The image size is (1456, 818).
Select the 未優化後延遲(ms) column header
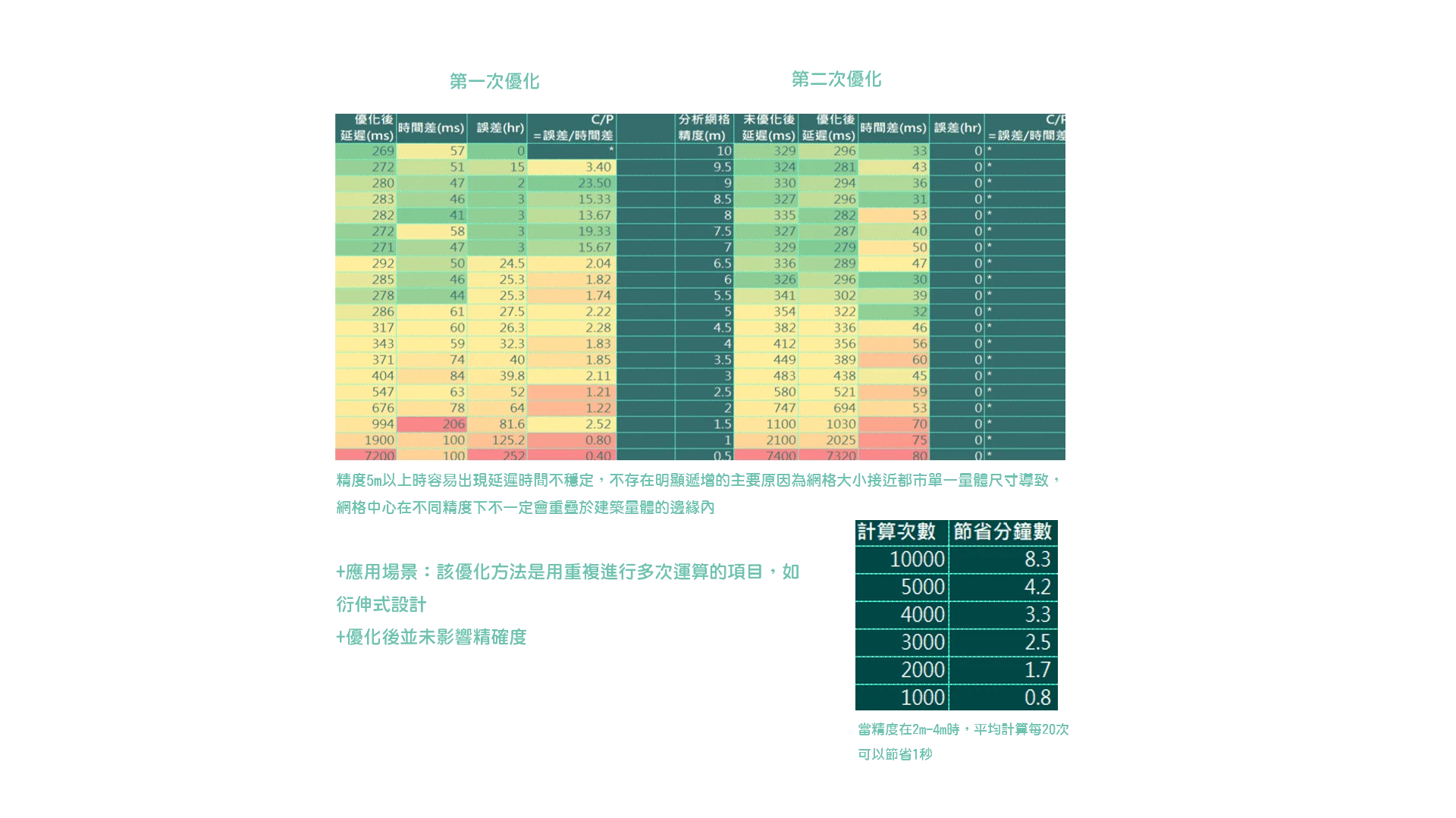(767, 127)
